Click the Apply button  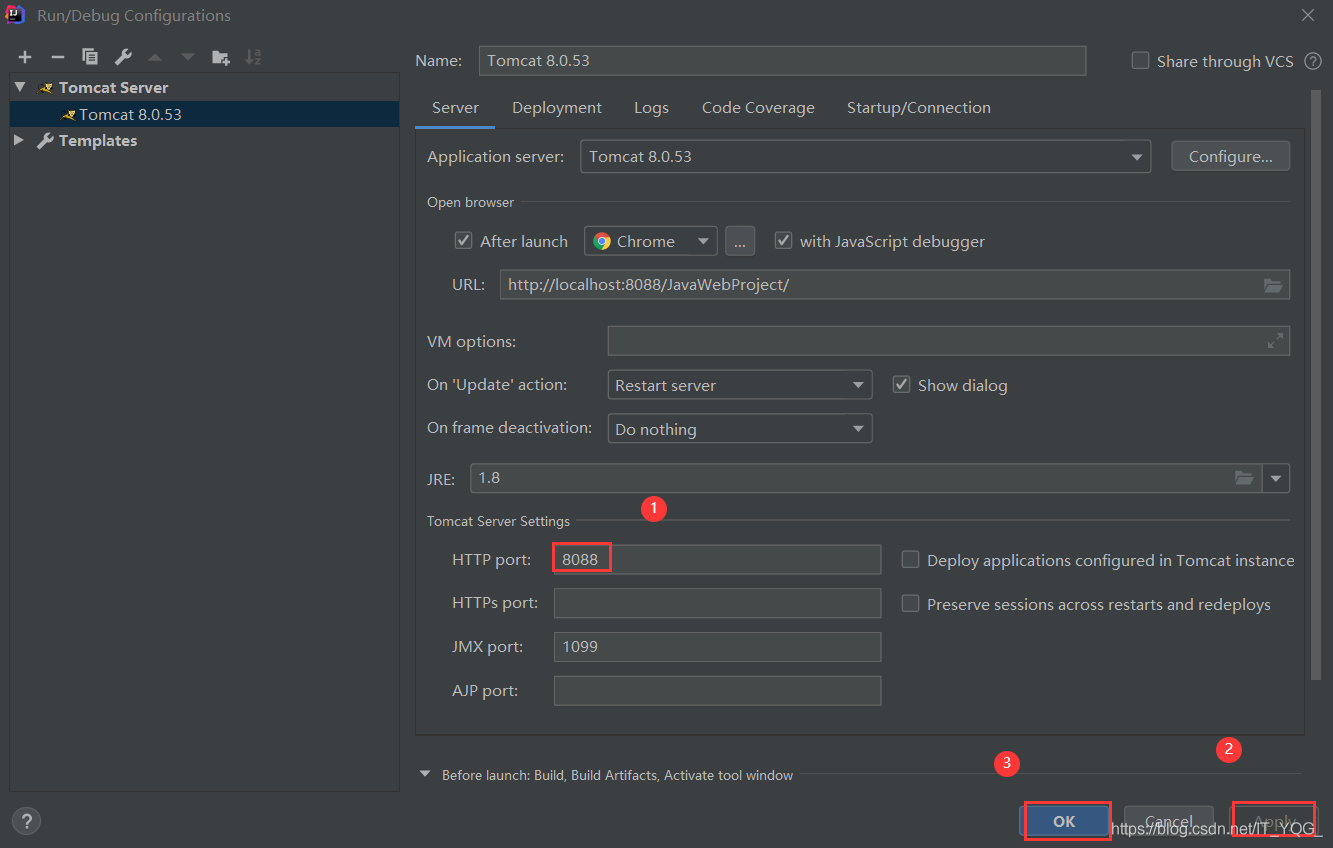[x=1273, y=821]
